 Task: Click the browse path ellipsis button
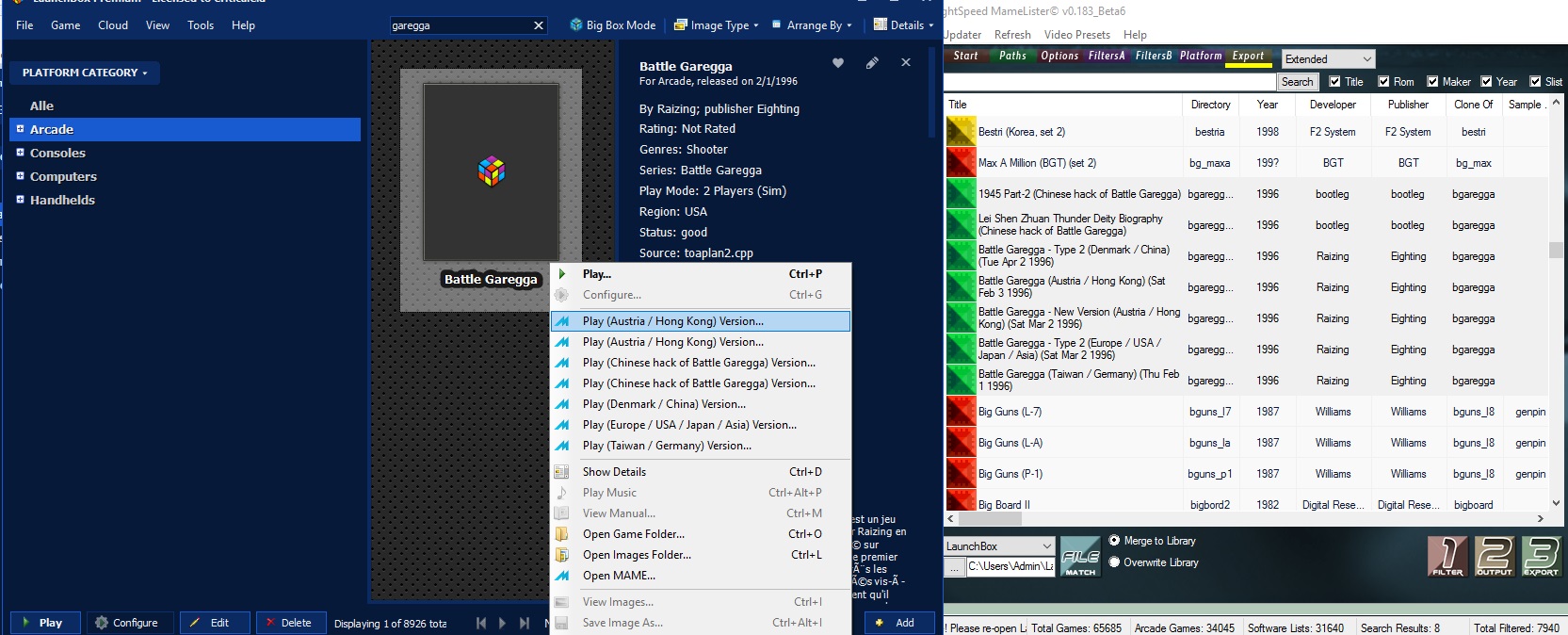954,566
